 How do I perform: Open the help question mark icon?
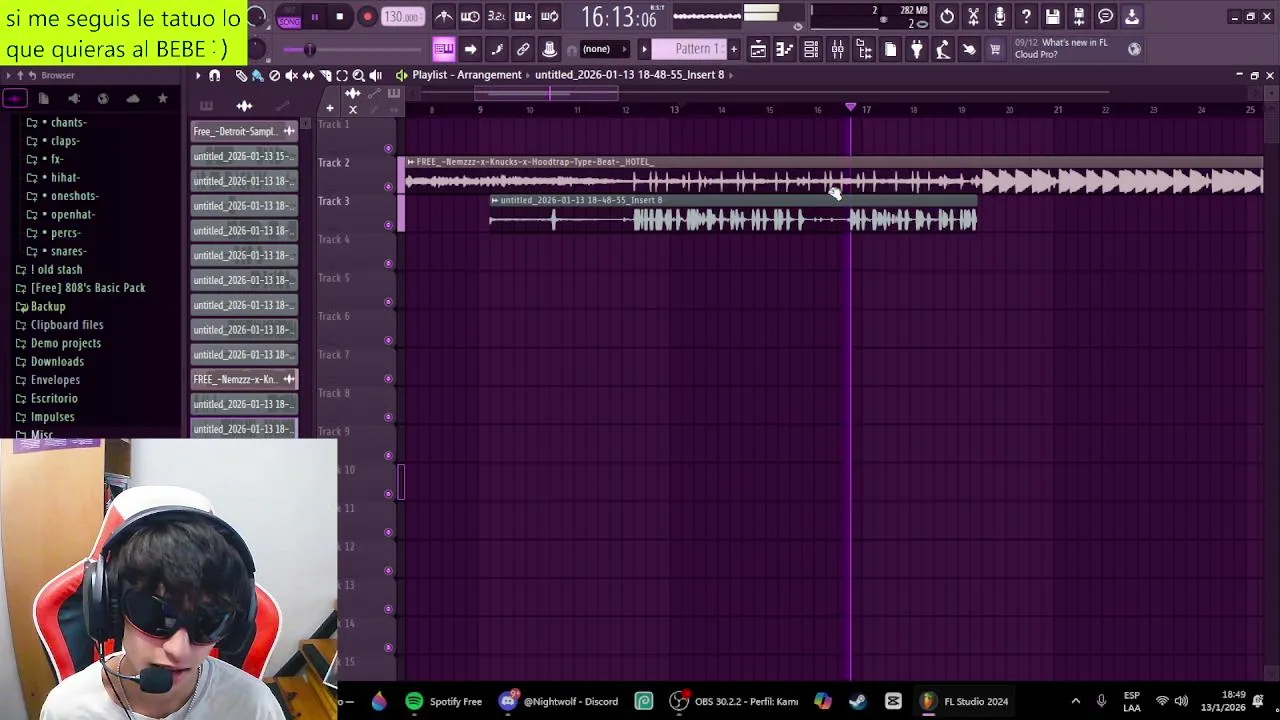click(x=1026, y=16)
